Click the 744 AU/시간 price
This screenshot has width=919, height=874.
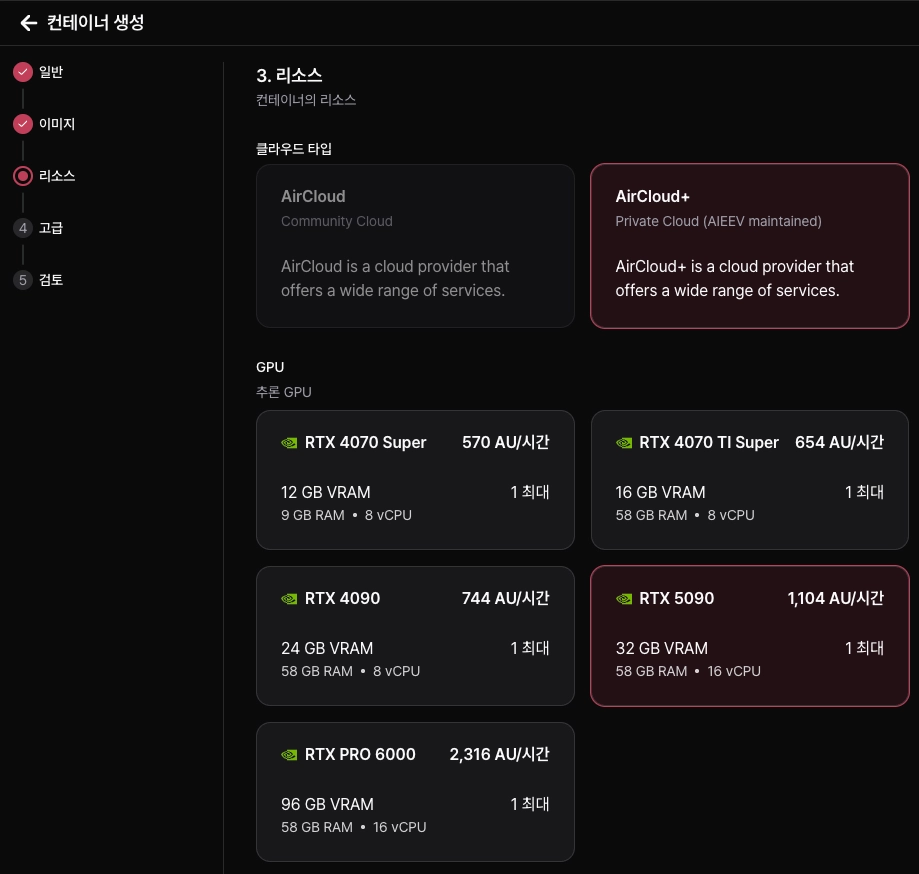(505, 598)
